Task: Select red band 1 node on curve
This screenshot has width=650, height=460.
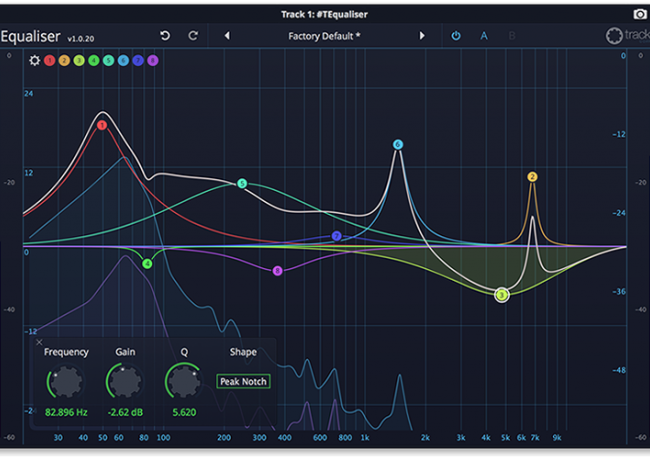Action: pos(102,125)
